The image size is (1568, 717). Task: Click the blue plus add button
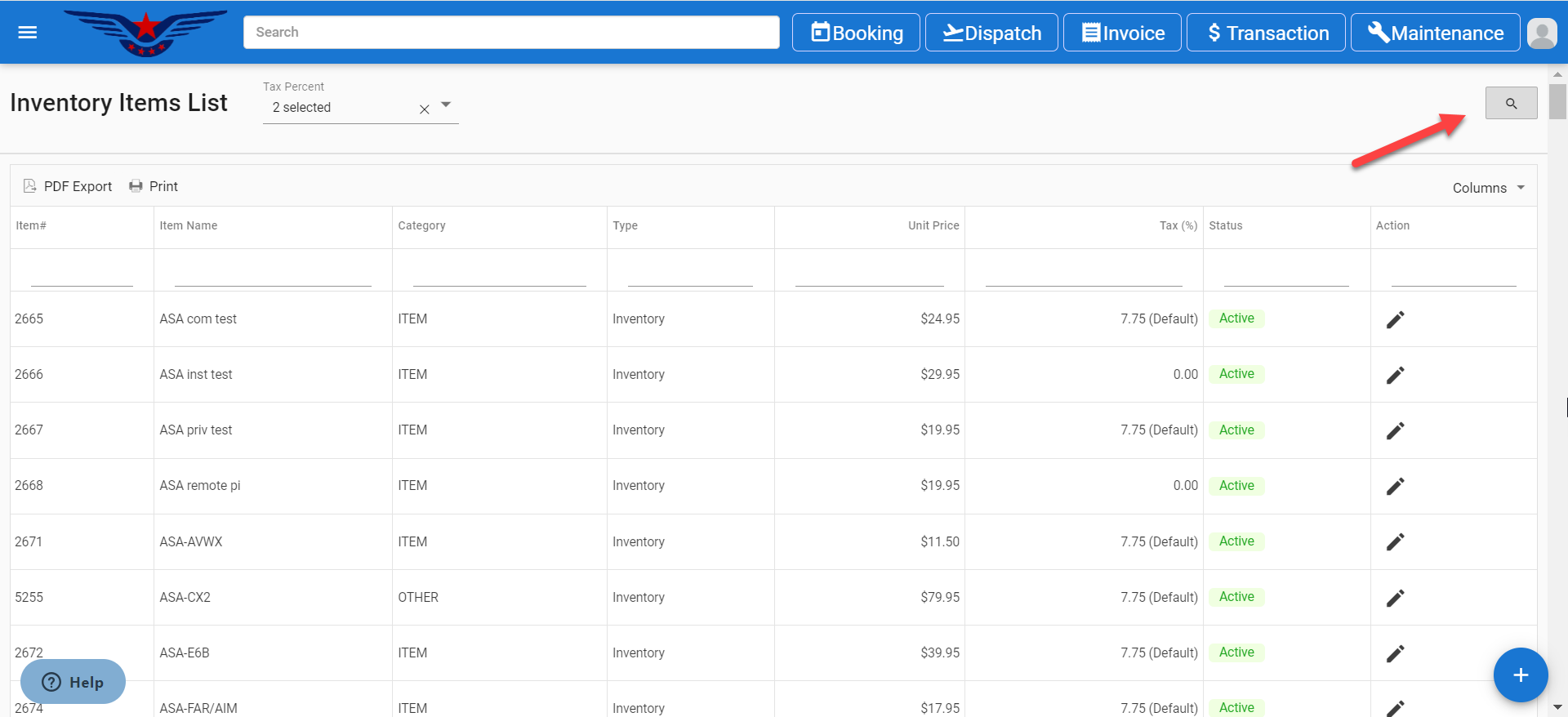tap(1520, 675)
